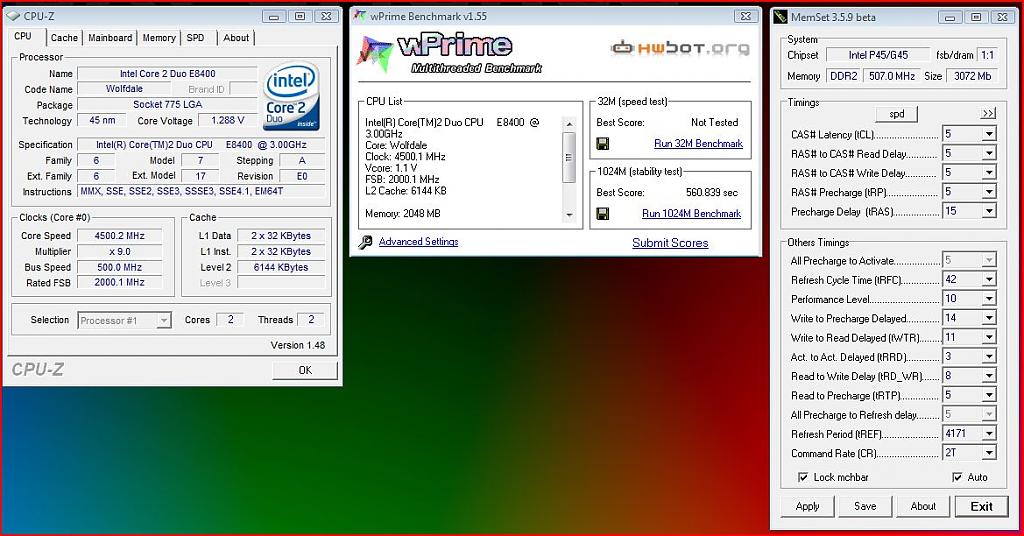Open the Processor #1 selection dropdown
The height and width of the screenshot is (536, 1024).
point(164,321)
